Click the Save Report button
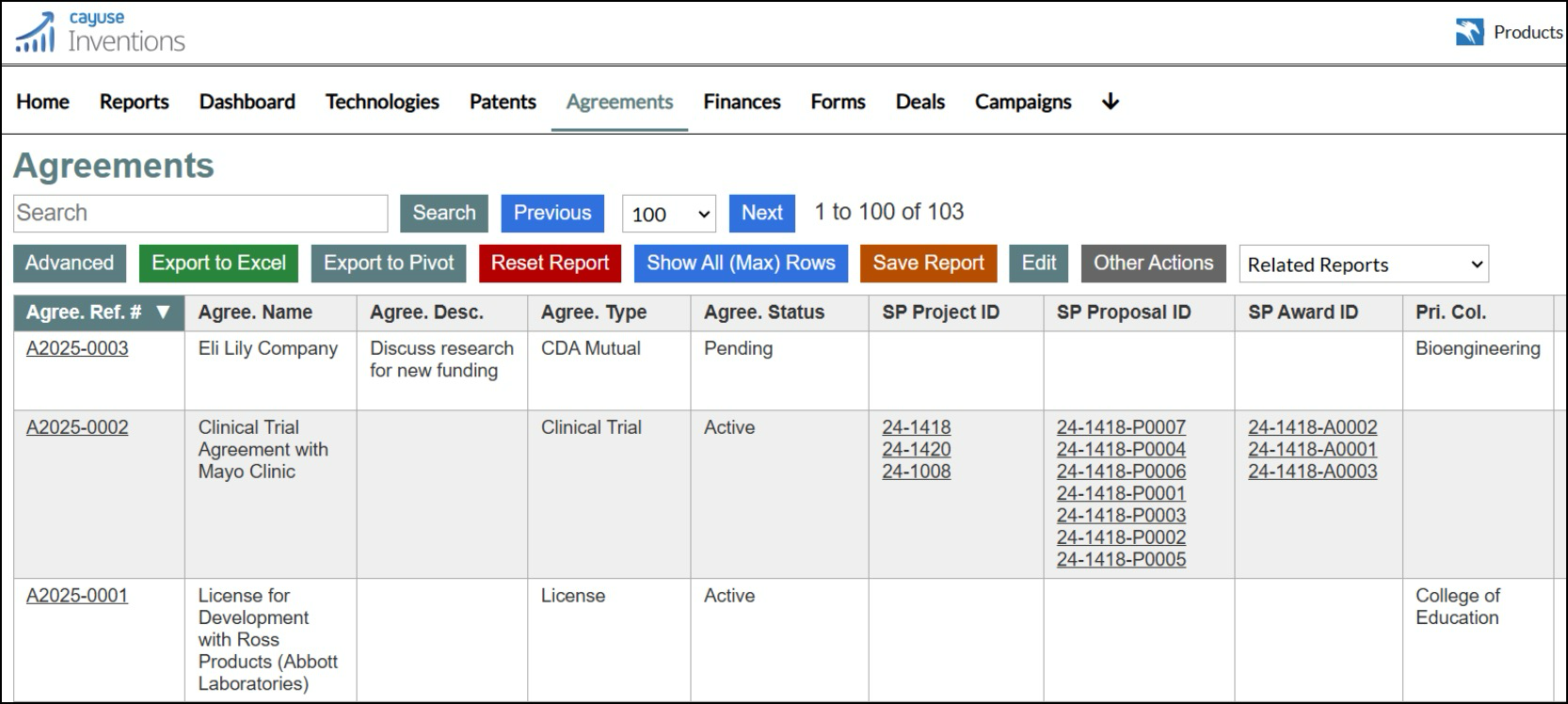1568x704 pixels. click(928, 264)
